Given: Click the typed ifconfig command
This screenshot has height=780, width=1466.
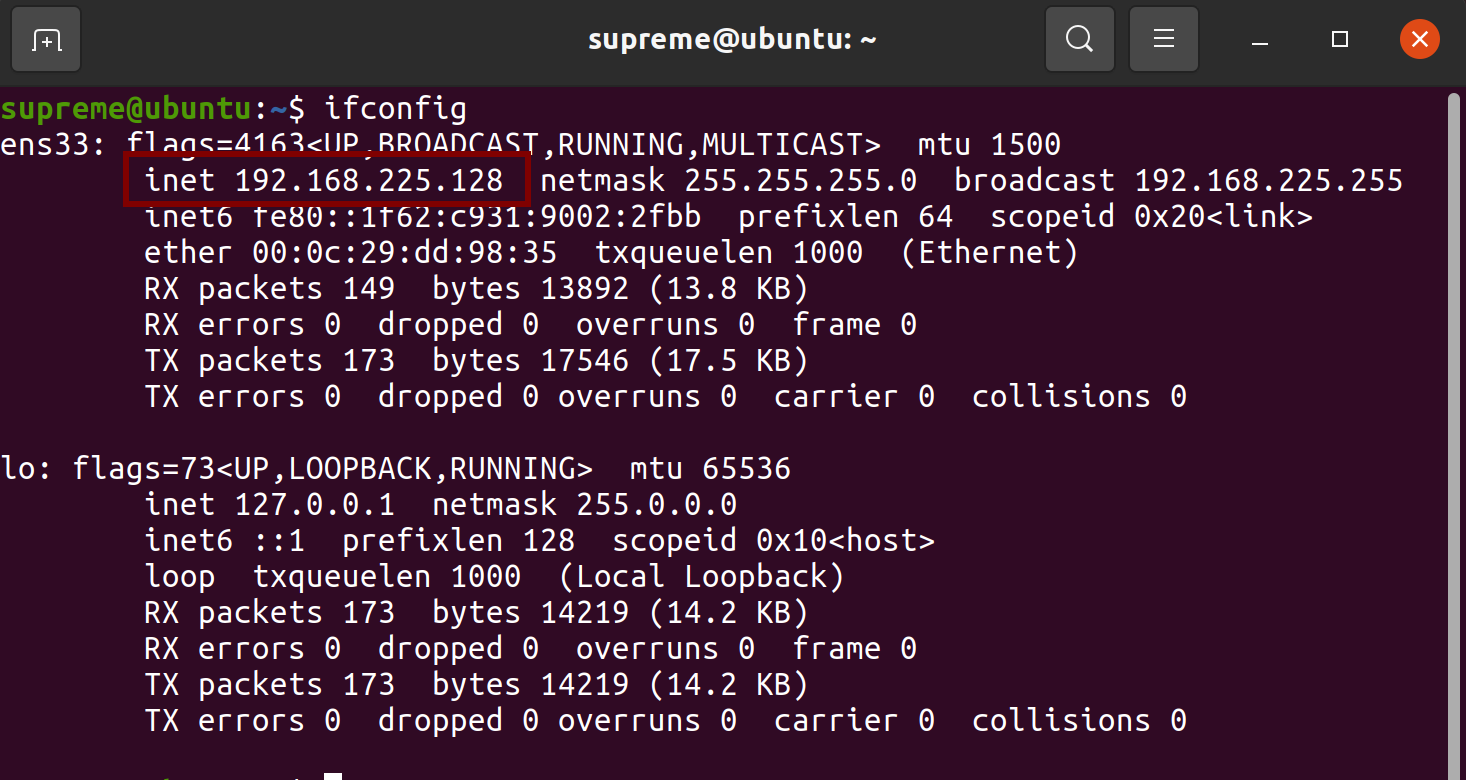Looking at the screenshot, I should coord(396,108).
